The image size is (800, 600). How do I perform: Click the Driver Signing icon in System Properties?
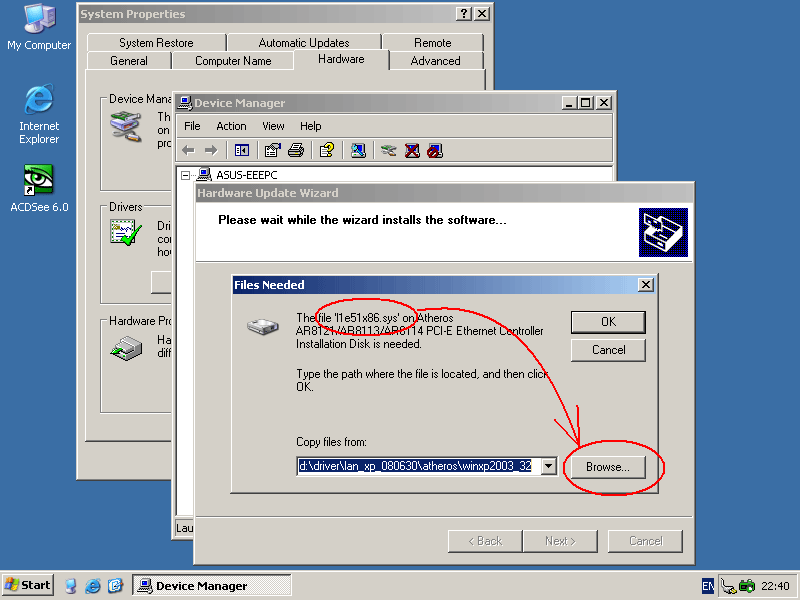pyautogui.click(x=126, y=233)
